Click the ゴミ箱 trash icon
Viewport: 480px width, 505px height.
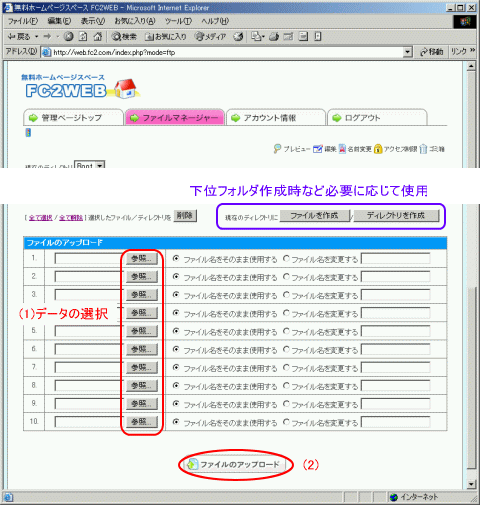click(423, 149)
